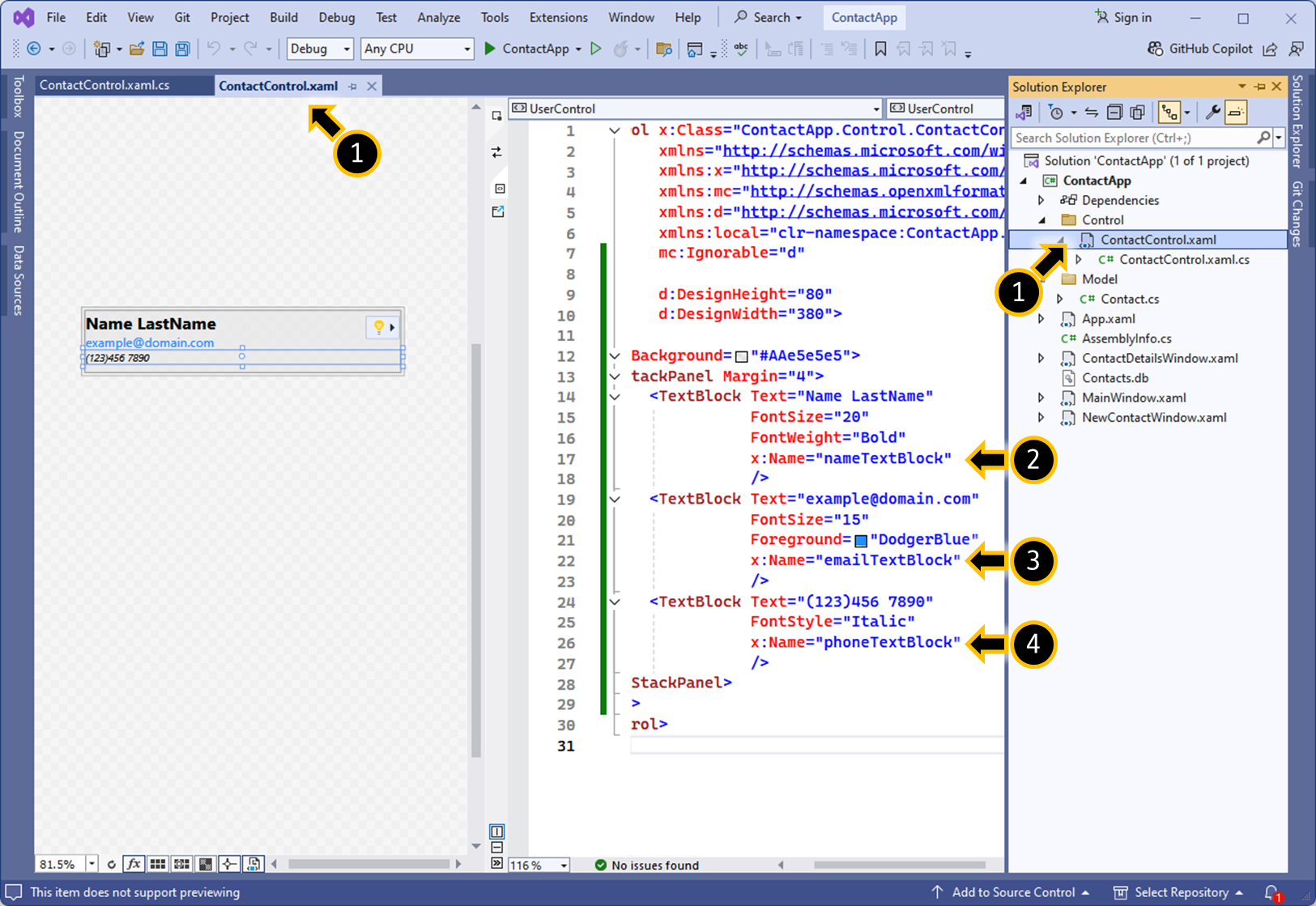
Task: Click Switch Views icon in Solution Explorer
Action: (1024, 113)
